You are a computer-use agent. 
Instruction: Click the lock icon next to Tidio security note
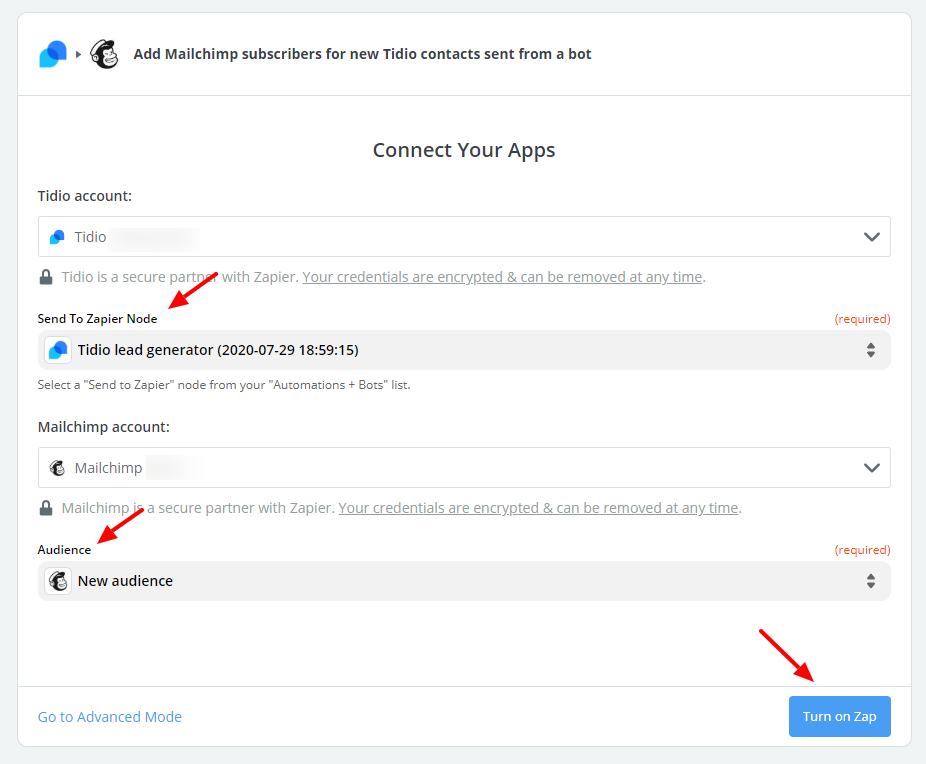[46, 277]
